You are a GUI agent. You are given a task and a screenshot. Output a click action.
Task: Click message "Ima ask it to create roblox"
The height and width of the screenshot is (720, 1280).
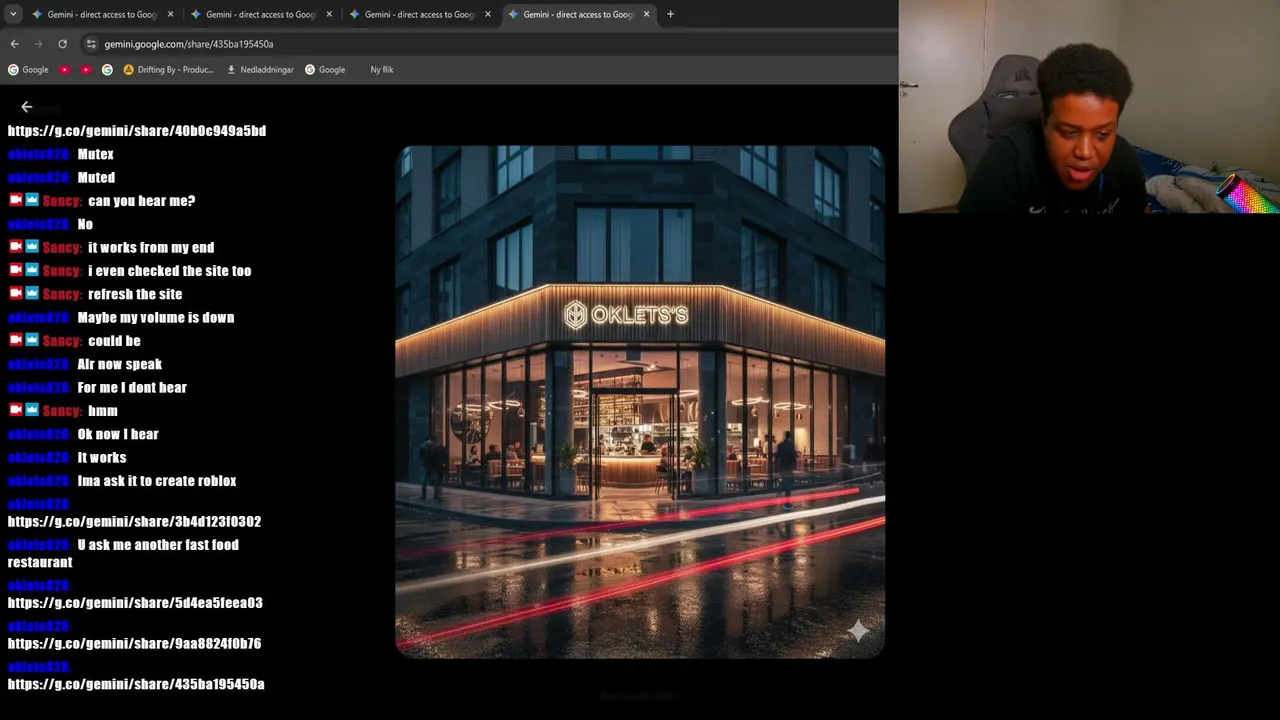click(x=157, y=481)
